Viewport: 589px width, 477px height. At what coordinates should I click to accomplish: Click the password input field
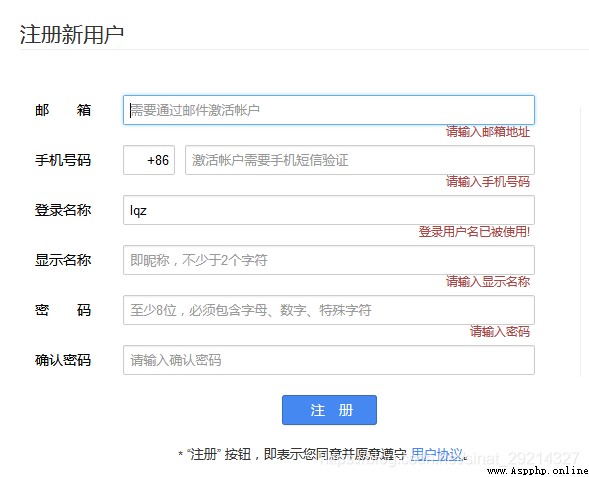click(329, 310)
